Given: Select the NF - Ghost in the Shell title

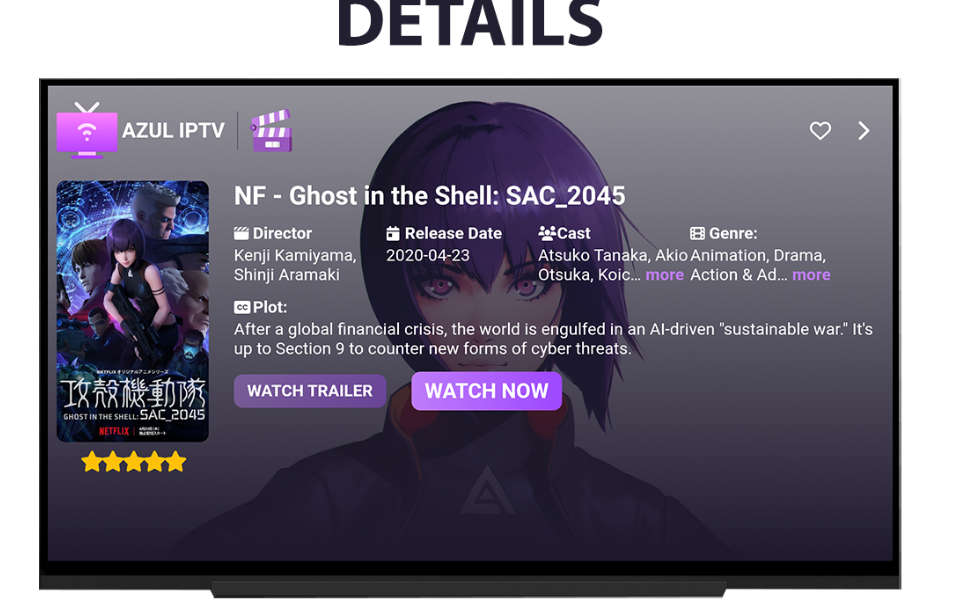Looking at the screenshot, I should [x=429, y=196].
